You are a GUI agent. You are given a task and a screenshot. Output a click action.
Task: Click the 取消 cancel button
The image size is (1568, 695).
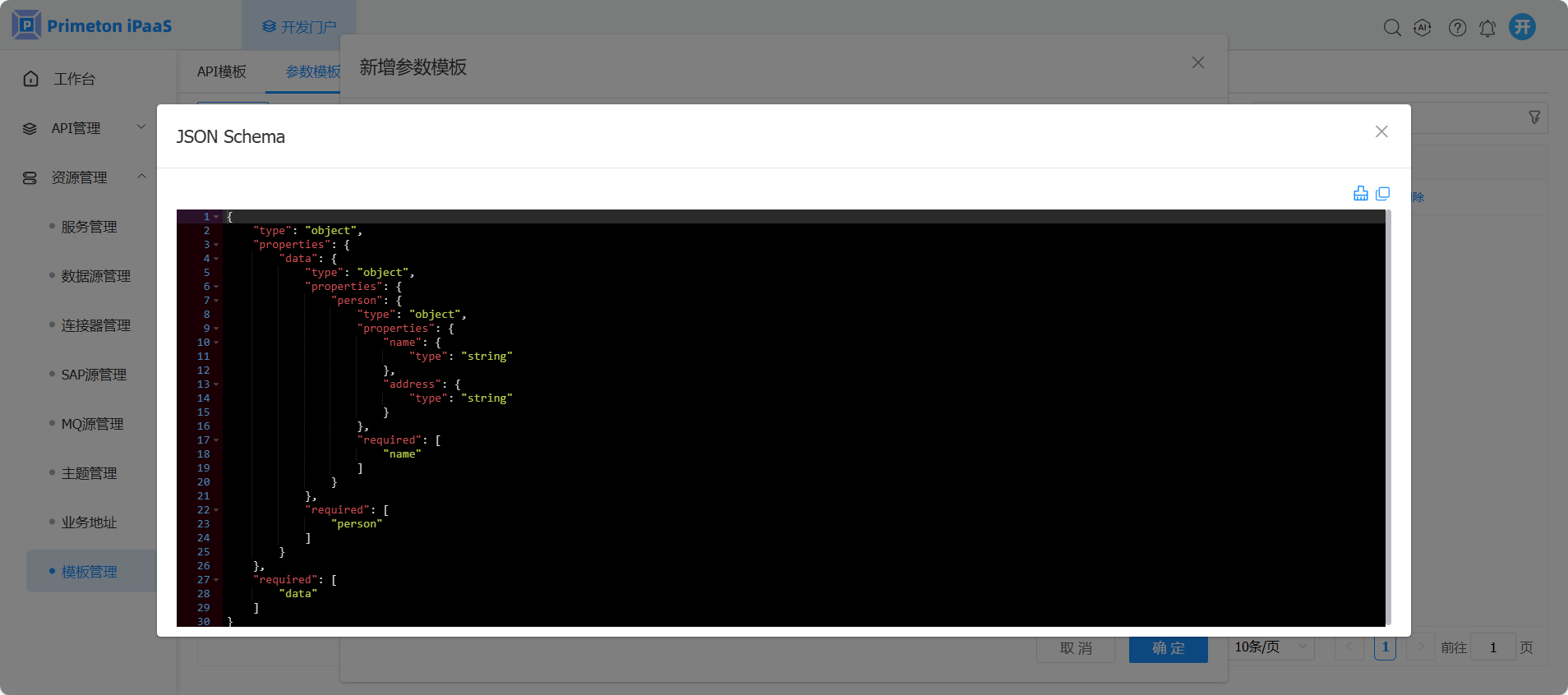[x=1076, y=648]
